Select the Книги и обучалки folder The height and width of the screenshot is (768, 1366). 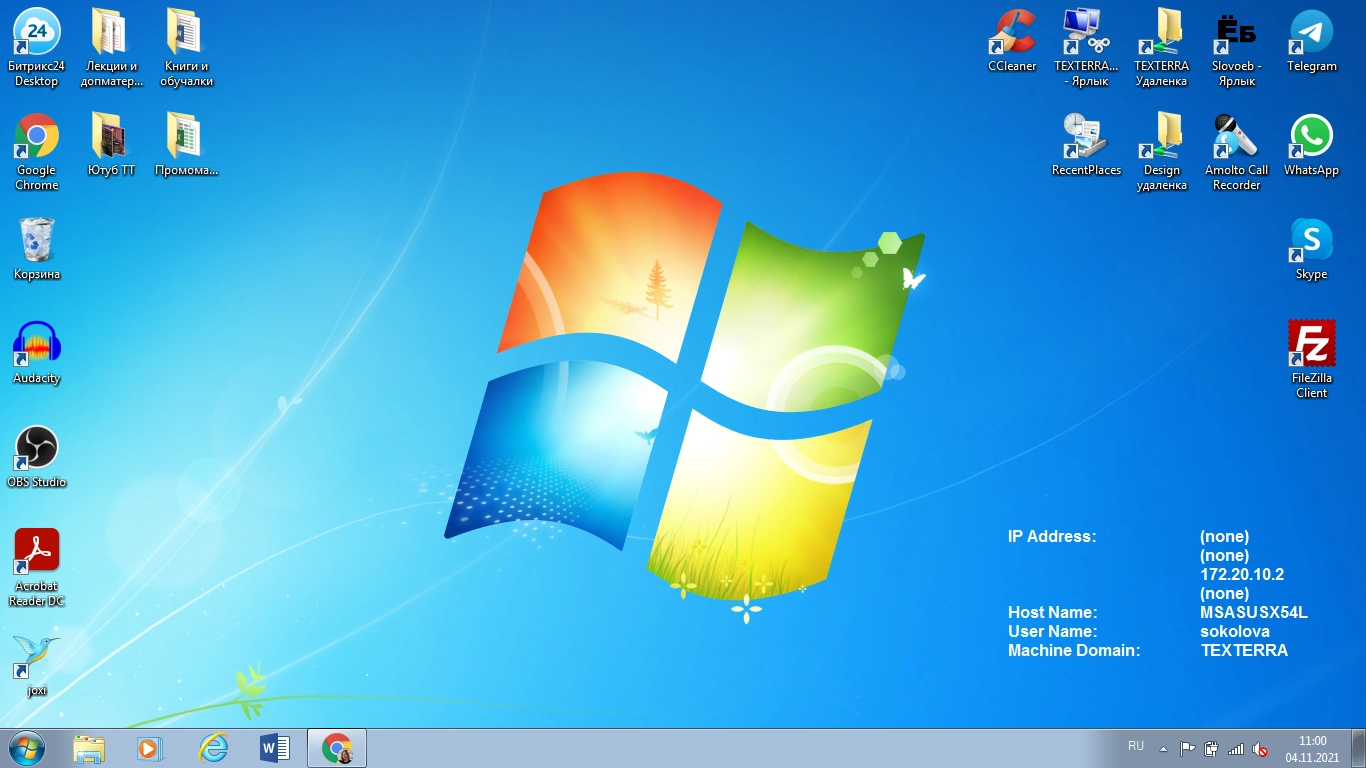[186, 47]
